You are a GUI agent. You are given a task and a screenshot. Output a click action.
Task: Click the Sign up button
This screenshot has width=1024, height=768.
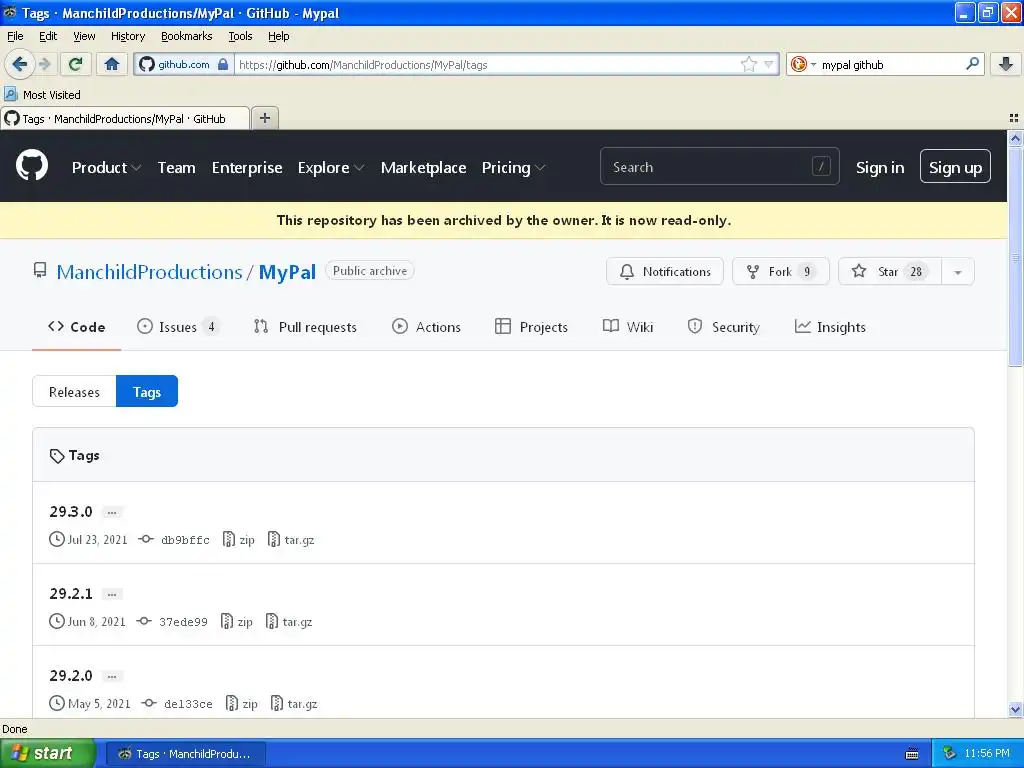coord(955,167)
